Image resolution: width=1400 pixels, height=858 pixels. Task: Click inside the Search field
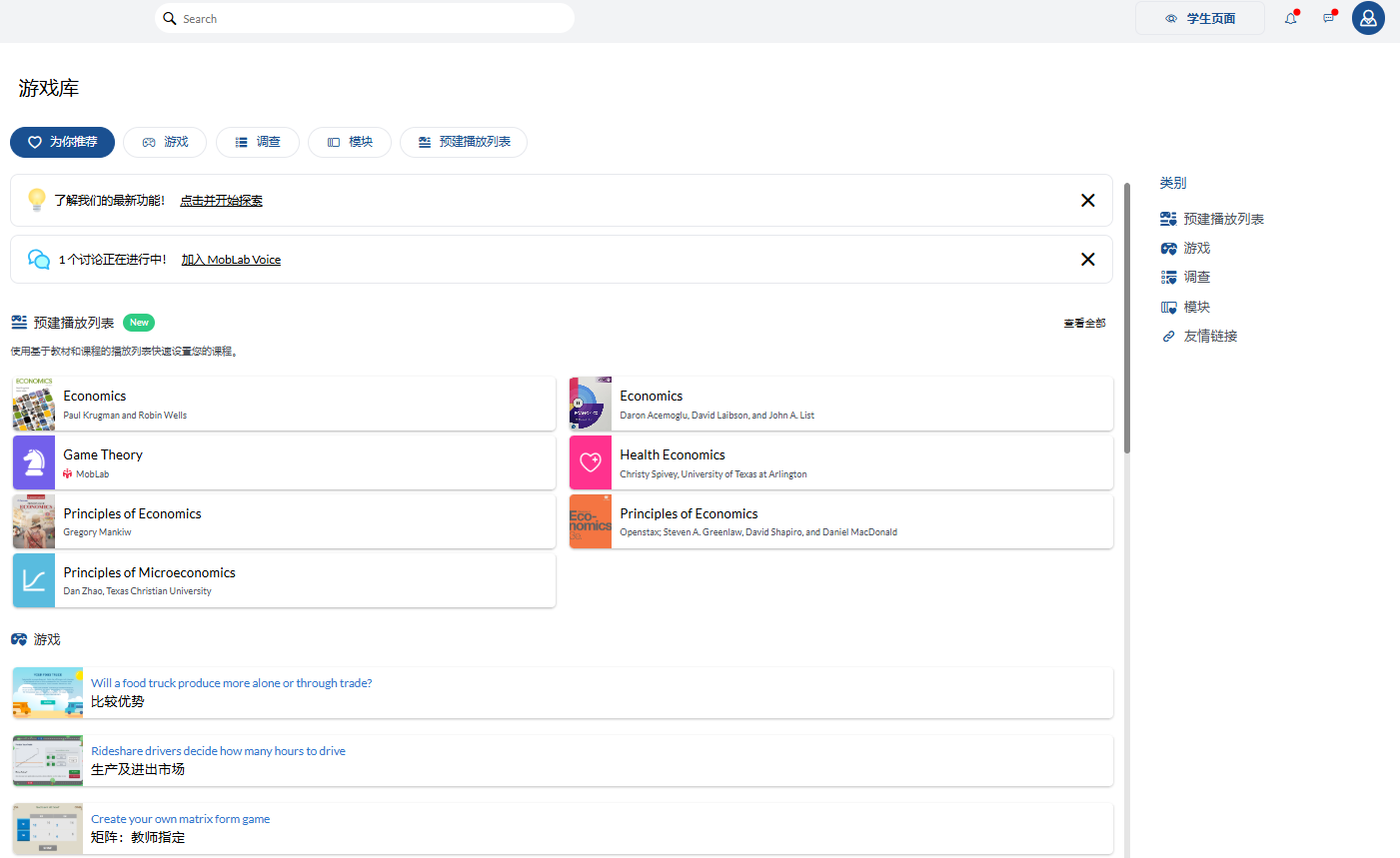(x=365, y=18)
